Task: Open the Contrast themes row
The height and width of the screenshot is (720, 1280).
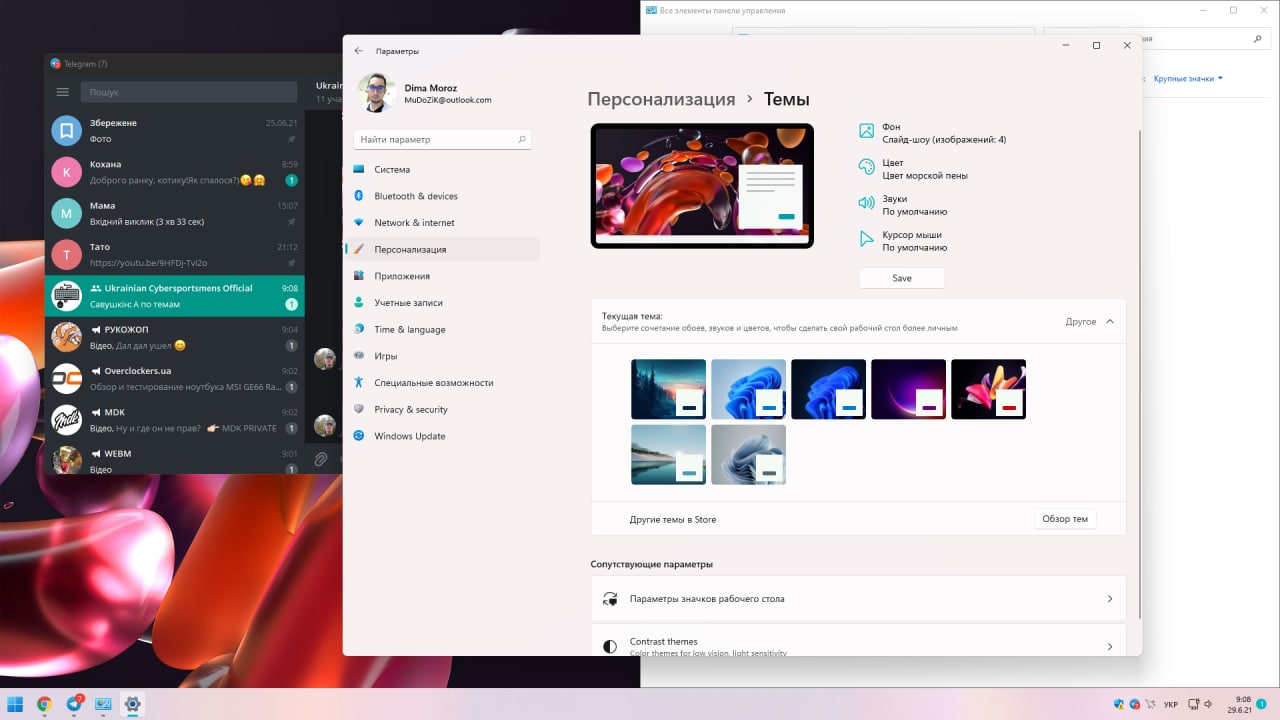Action: point(858,641)
